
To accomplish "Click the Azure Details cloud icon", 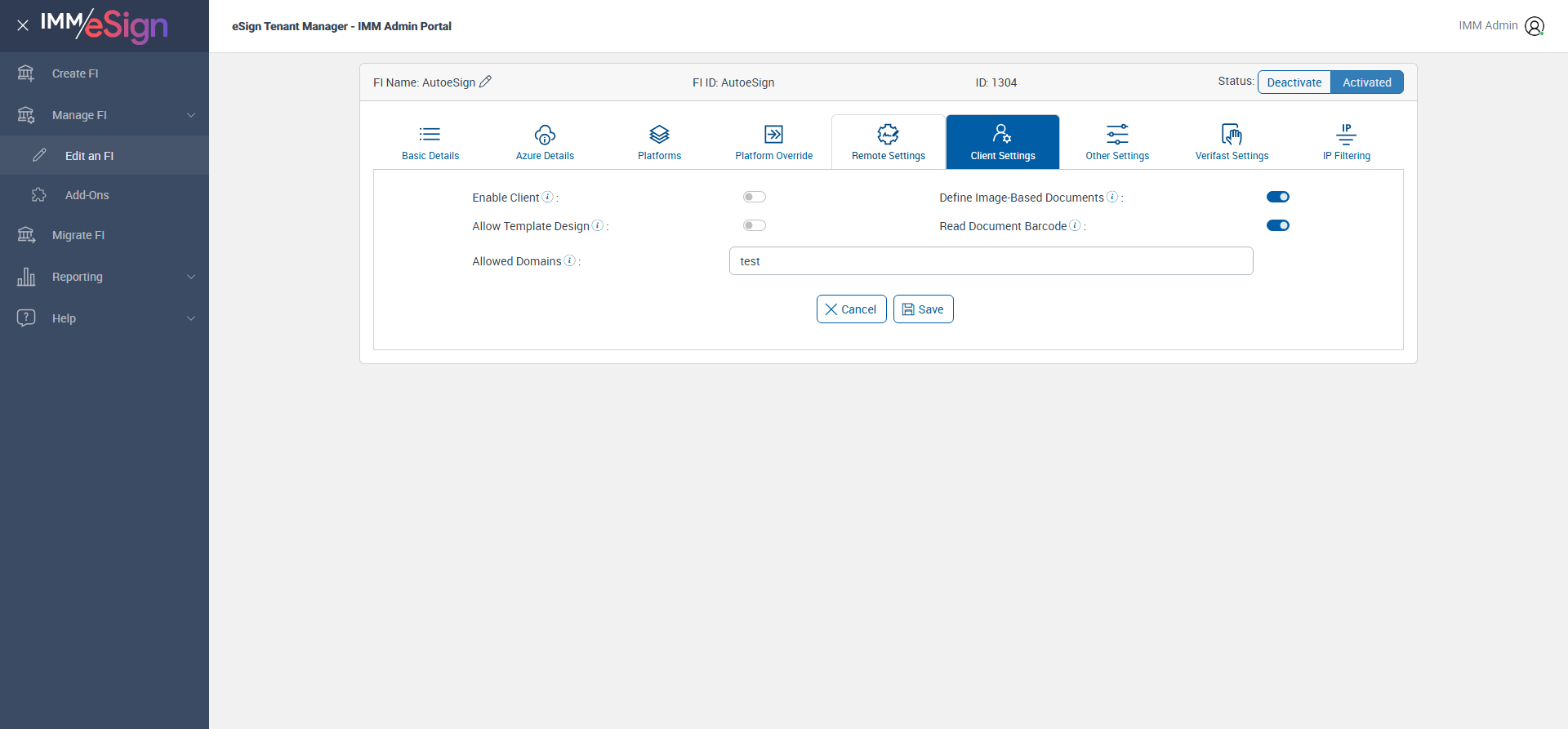I will pos(545,134).
